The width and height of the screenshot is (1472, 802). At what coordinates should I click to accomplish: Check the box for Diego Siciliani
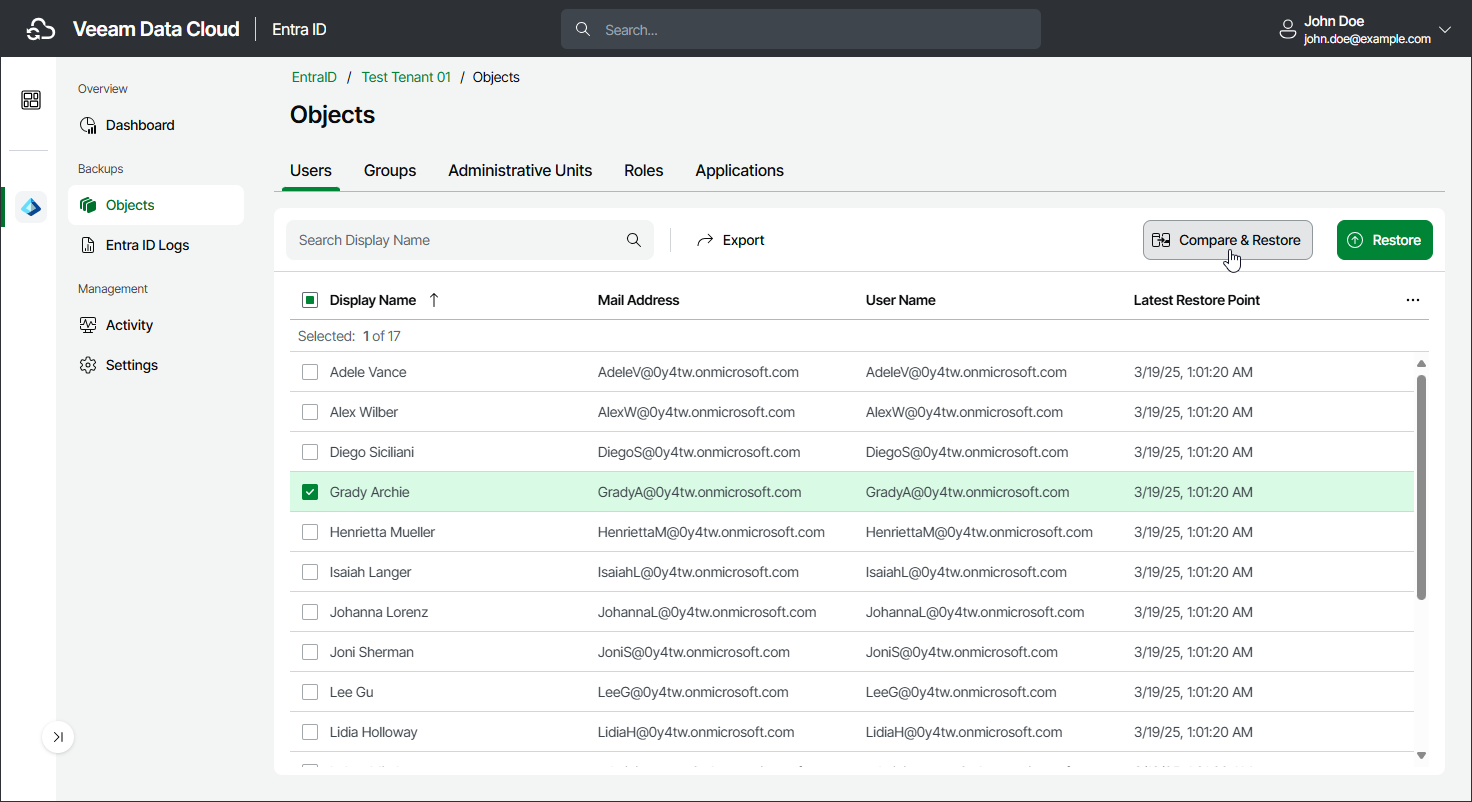pyautogui.click(x=310, y=452)
